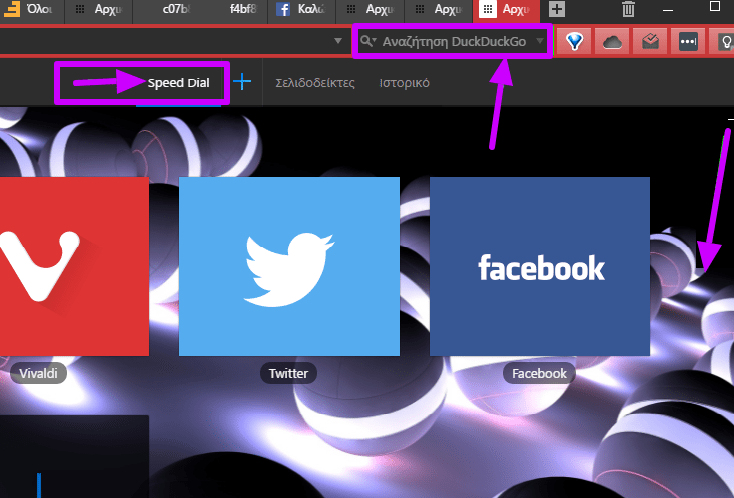Viewport: 734px width, 498px height.
Task: Open the Vivaldi speed dial thumbnail
Action: pyautogui.click(x=74, y=266)
